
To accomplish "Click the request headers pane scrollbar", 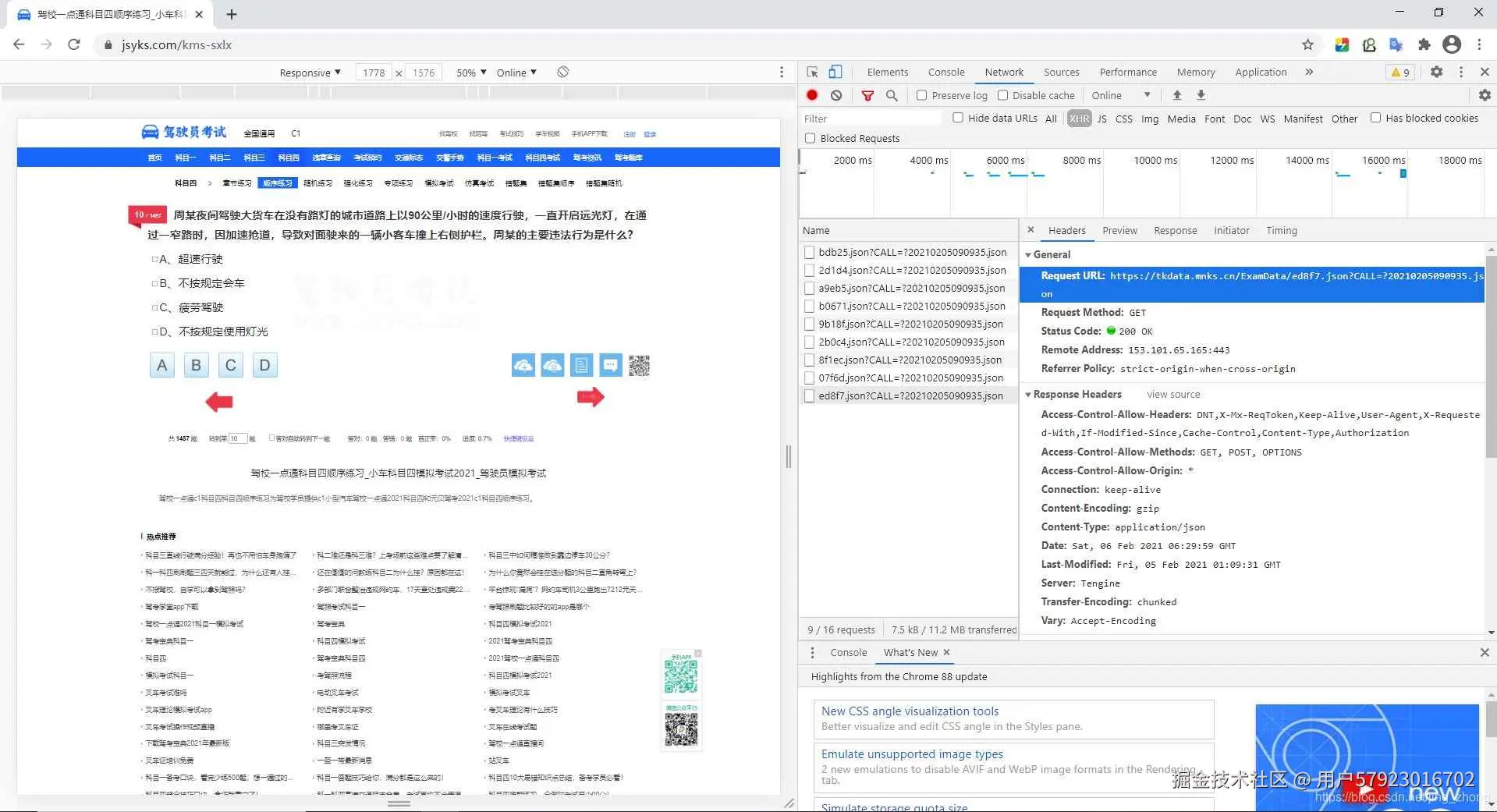I will point(1491,355).
